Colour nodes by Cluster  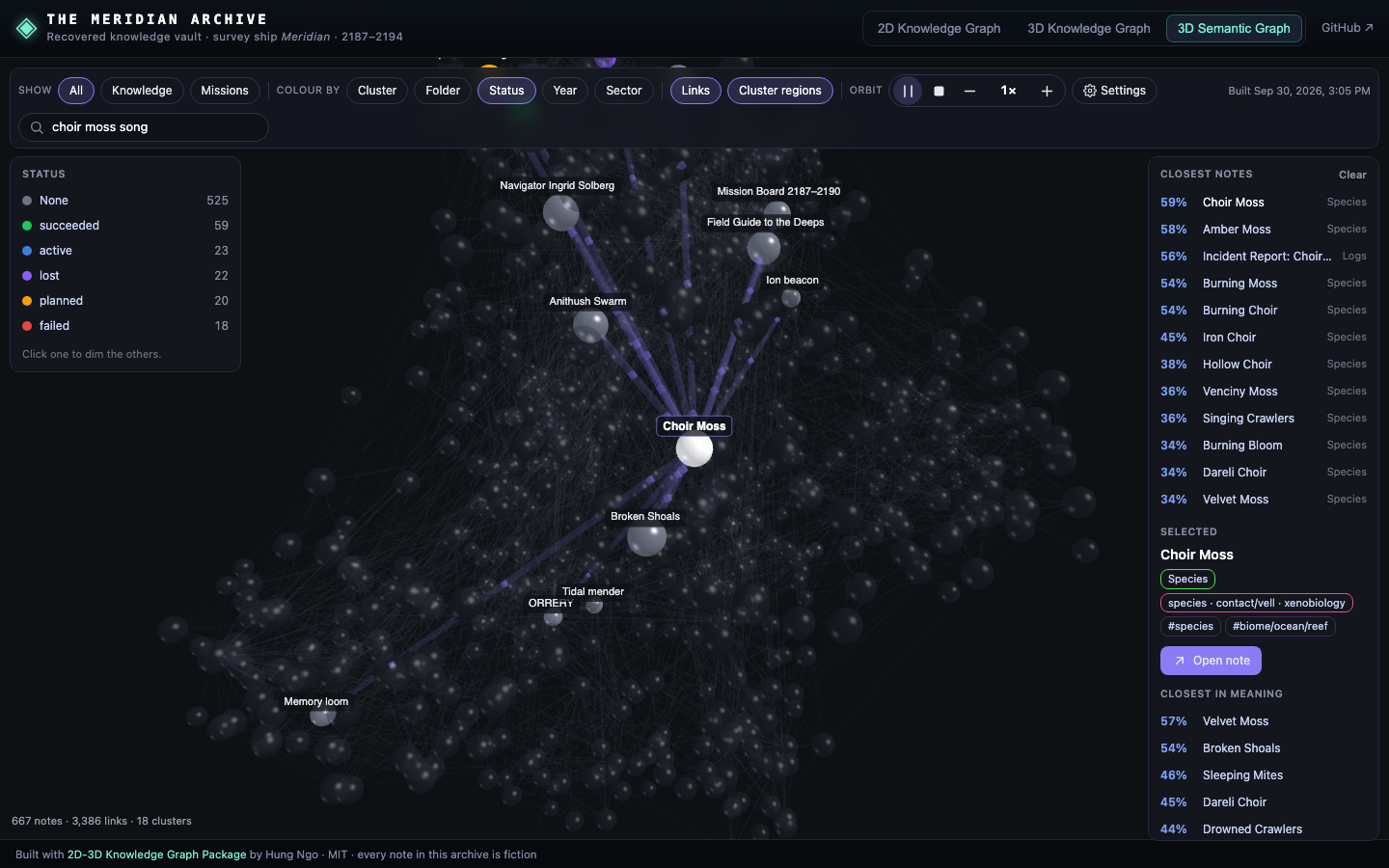point(377,91)
